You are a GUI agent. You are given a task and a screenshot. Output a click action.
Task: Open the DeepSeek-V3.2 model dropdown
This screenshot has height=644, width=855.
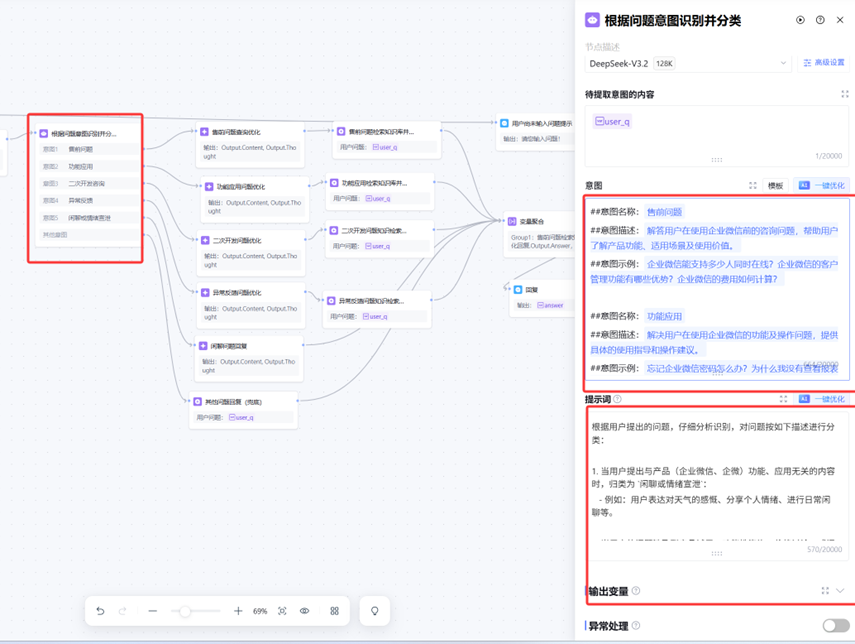coord(688,63)
